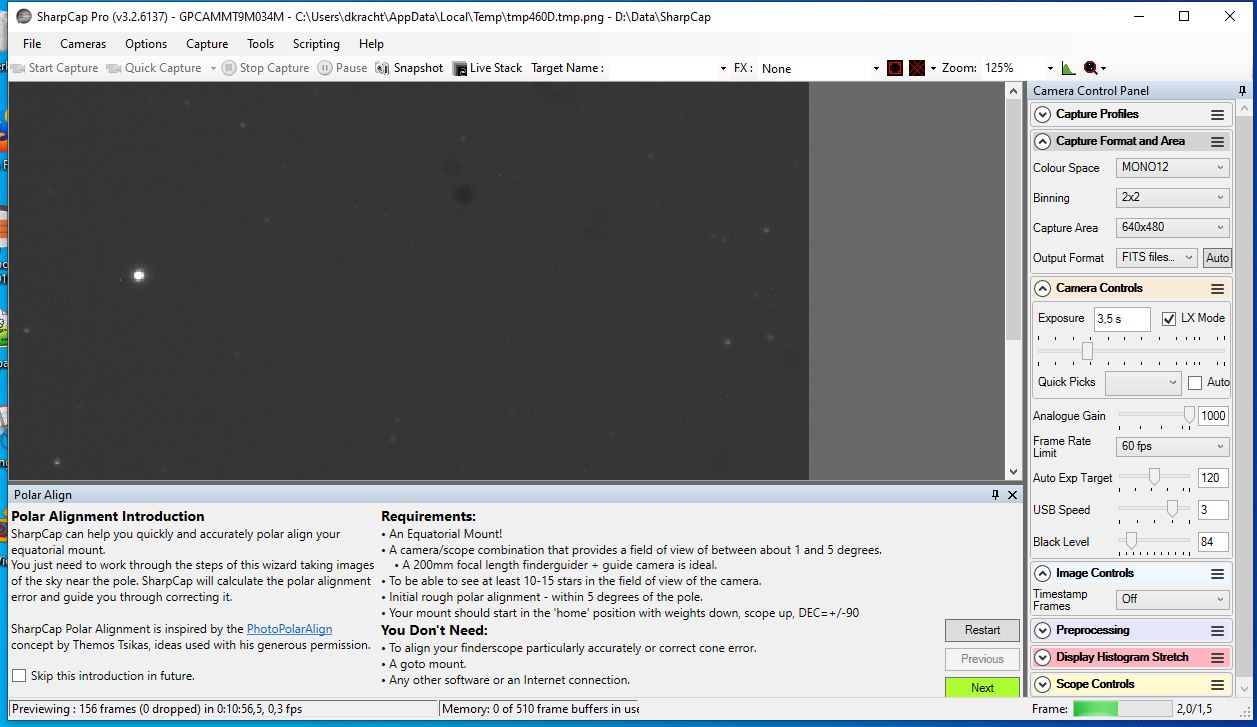This screenshot has height=727, width=1257.
Task: Open the PhotoPolarAlign link
Action: [x=289, y=629]
